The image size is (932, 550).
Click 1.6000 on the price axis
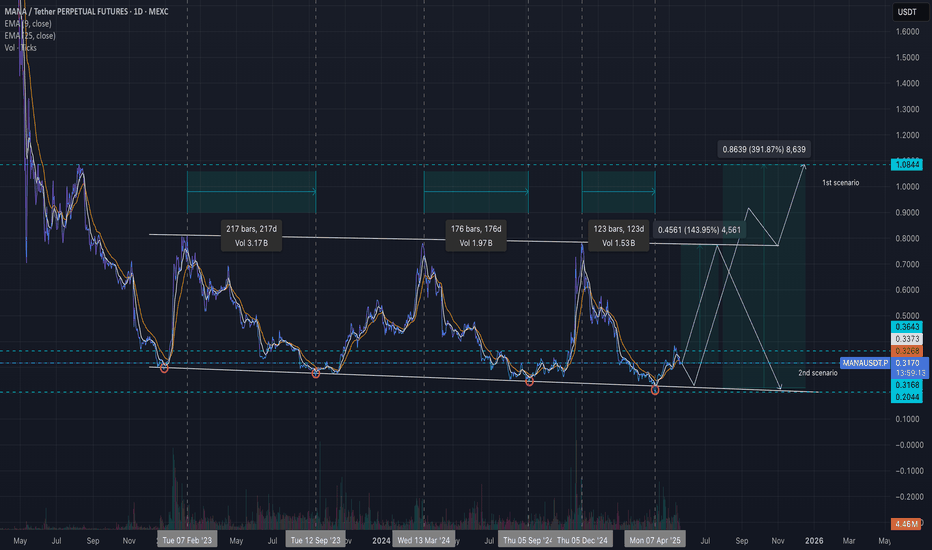click(907, 32)
